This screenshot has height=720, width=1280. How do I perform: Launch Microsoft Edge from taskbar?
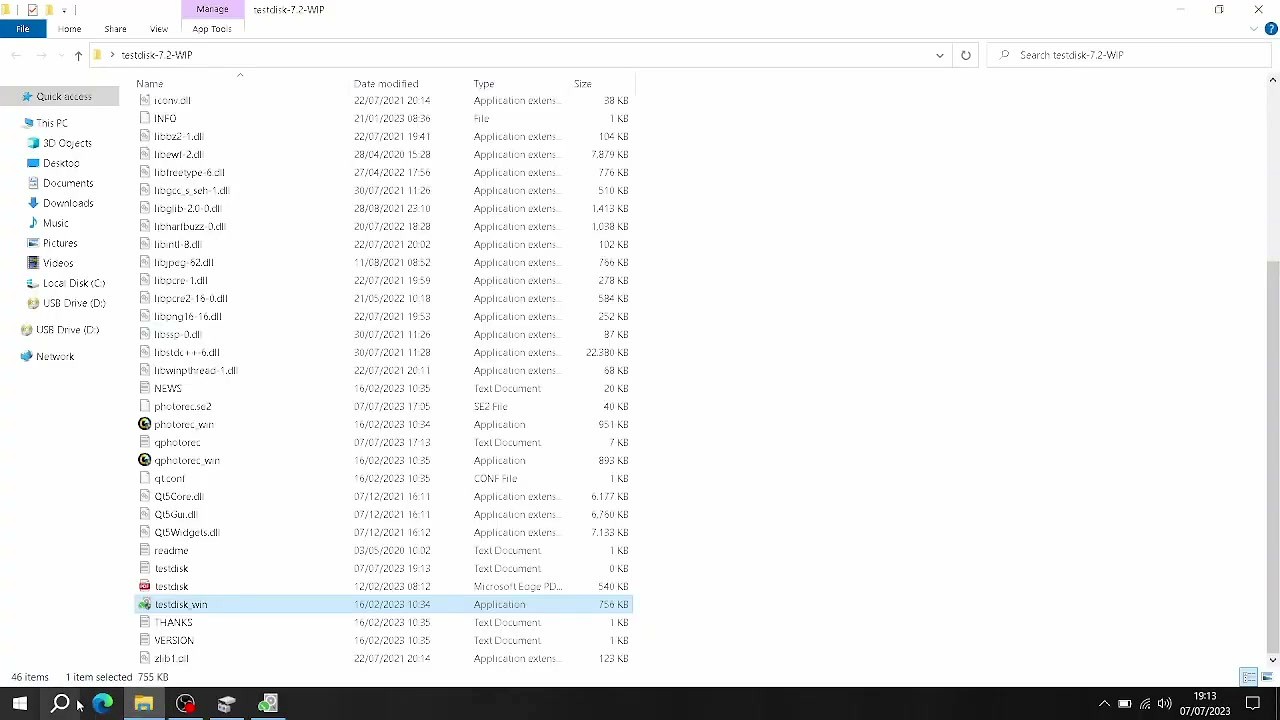click(102, 704)
